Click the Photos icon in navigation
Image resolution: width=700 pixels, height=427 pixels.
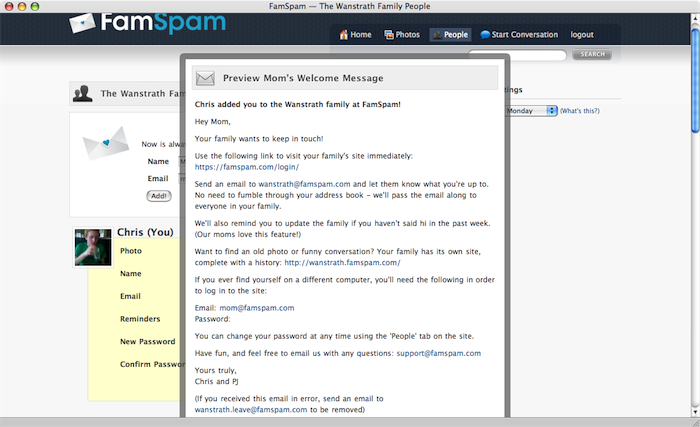388,35
